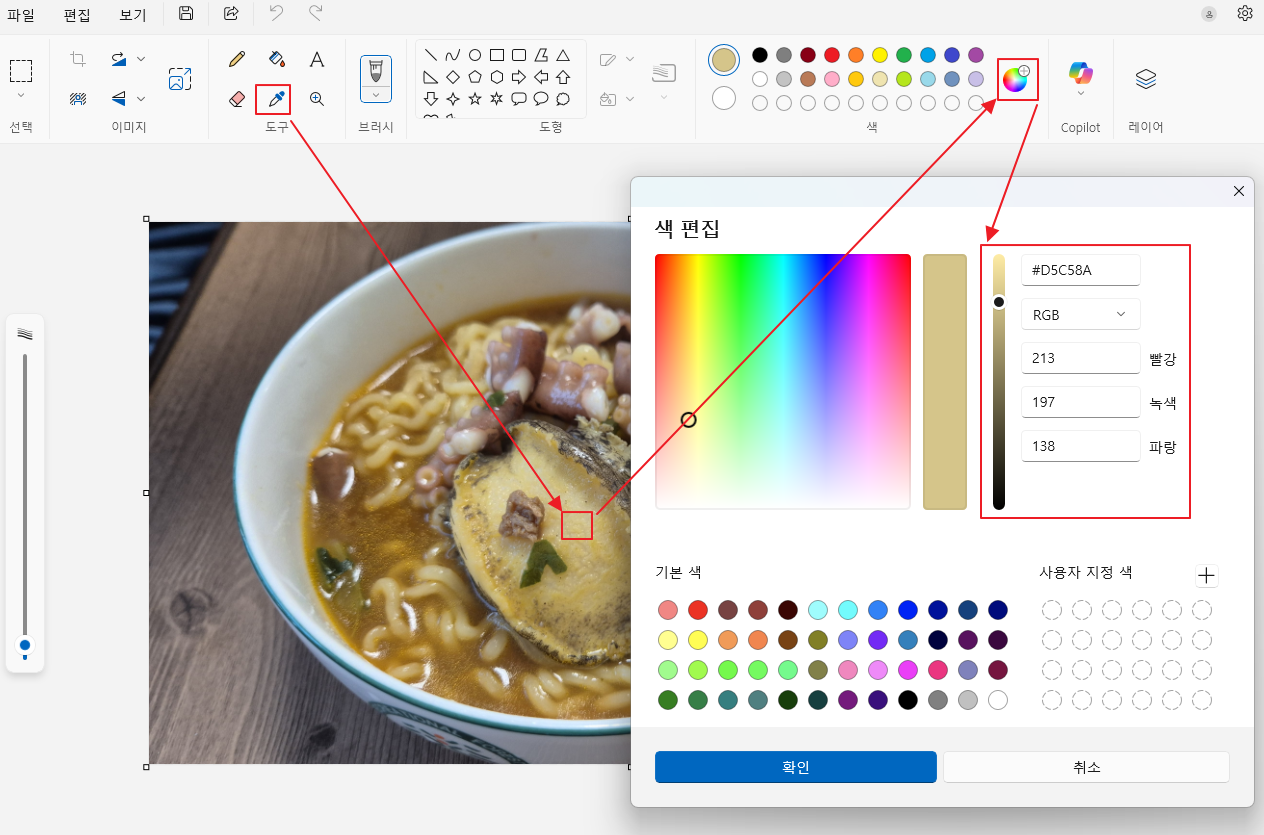
Task: Click the Undo arrow icon
Action: [x=276, y=13]
